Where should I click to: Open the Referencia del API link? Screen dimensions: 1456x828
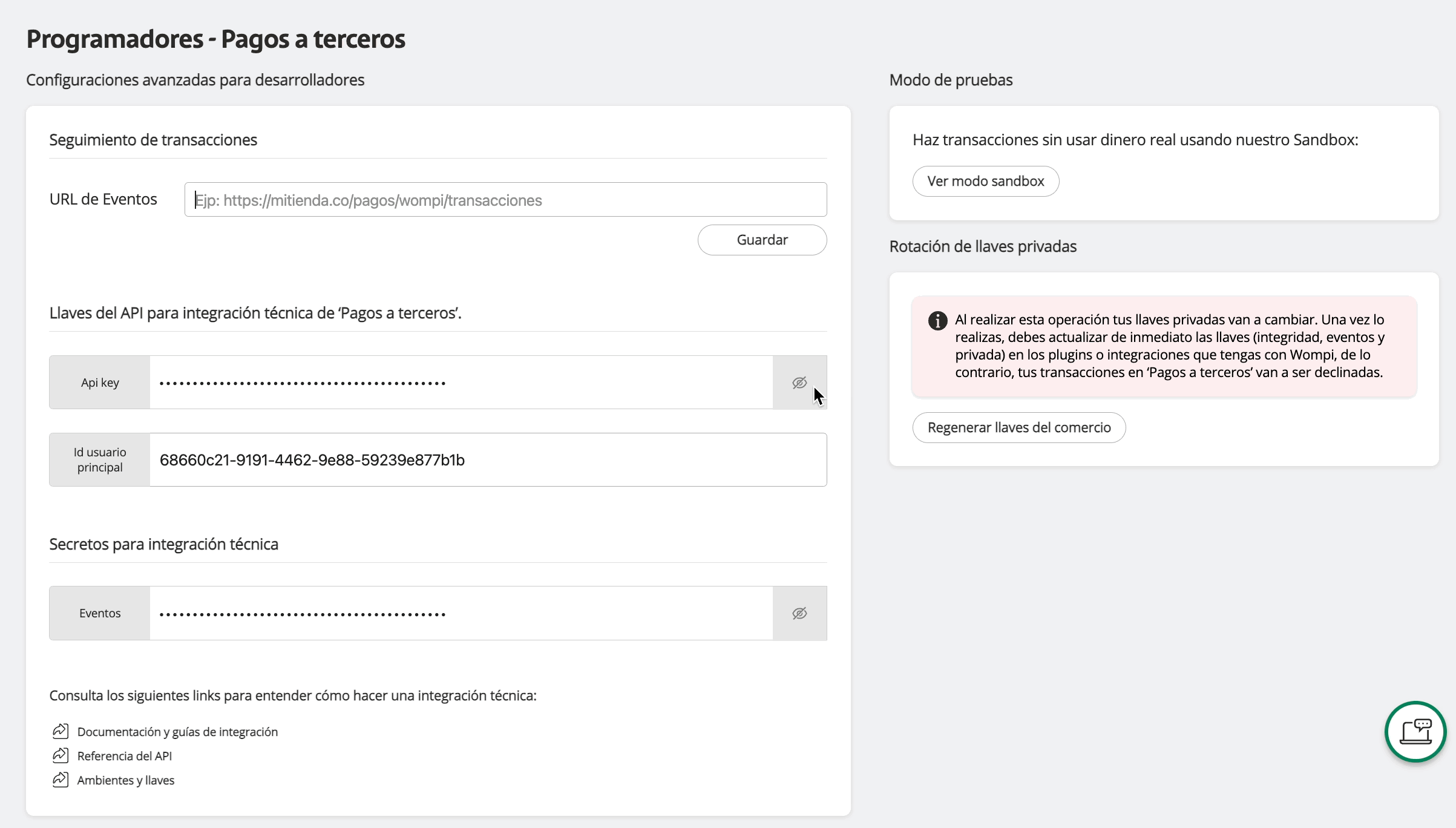tap(124, 755)
